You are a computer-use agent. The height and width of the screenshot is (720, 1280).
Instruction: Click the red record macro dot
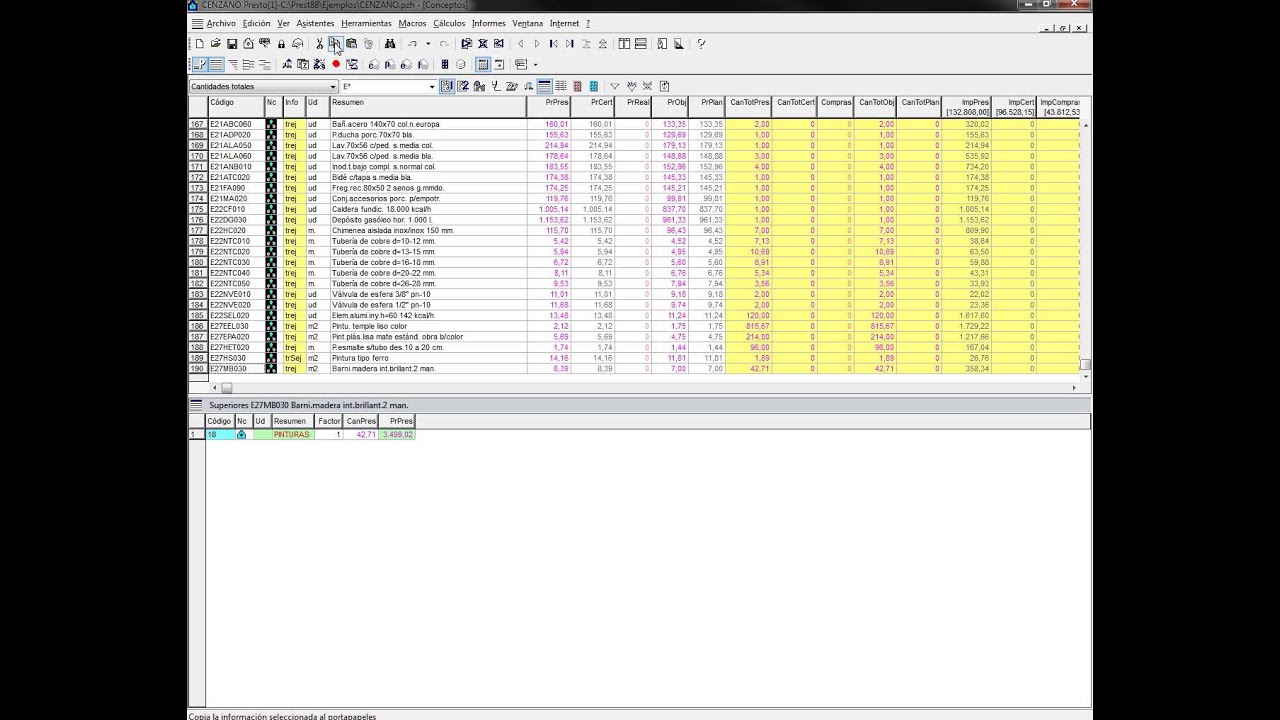pos(335,64)
